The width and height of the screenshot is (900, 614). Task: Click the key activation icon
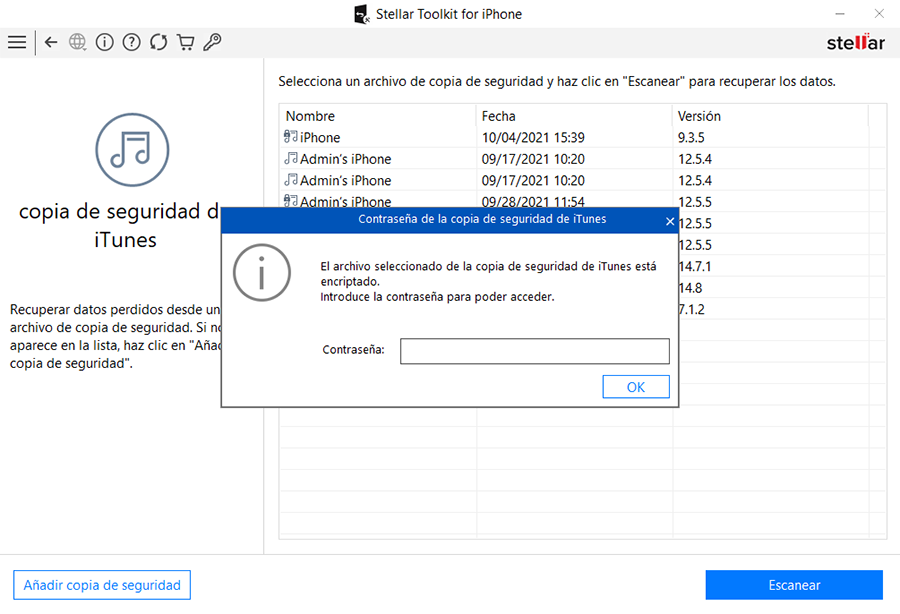coord(212,42)
